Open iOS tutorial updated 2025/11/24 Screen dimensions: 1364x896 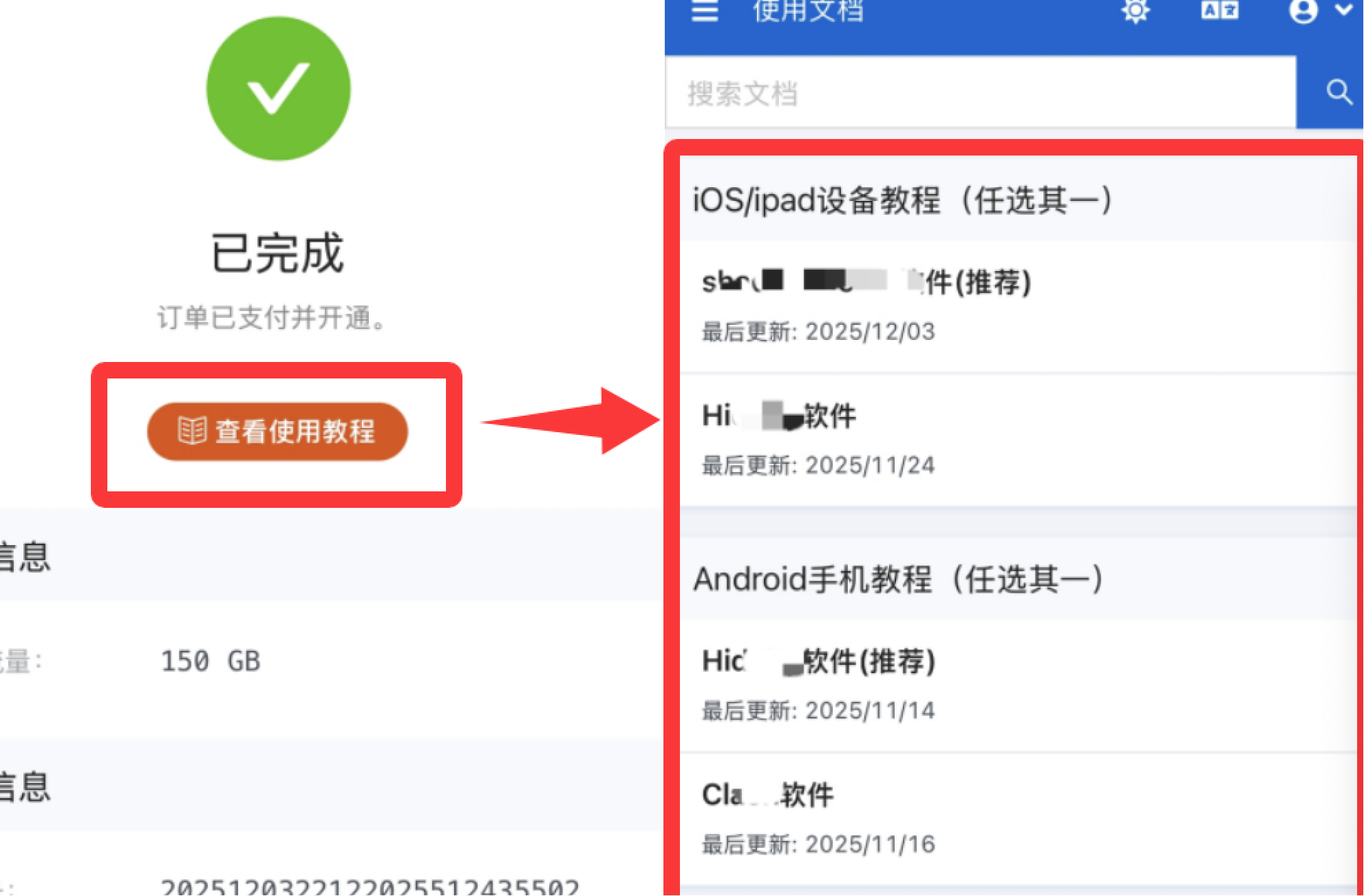[1017, 440]
